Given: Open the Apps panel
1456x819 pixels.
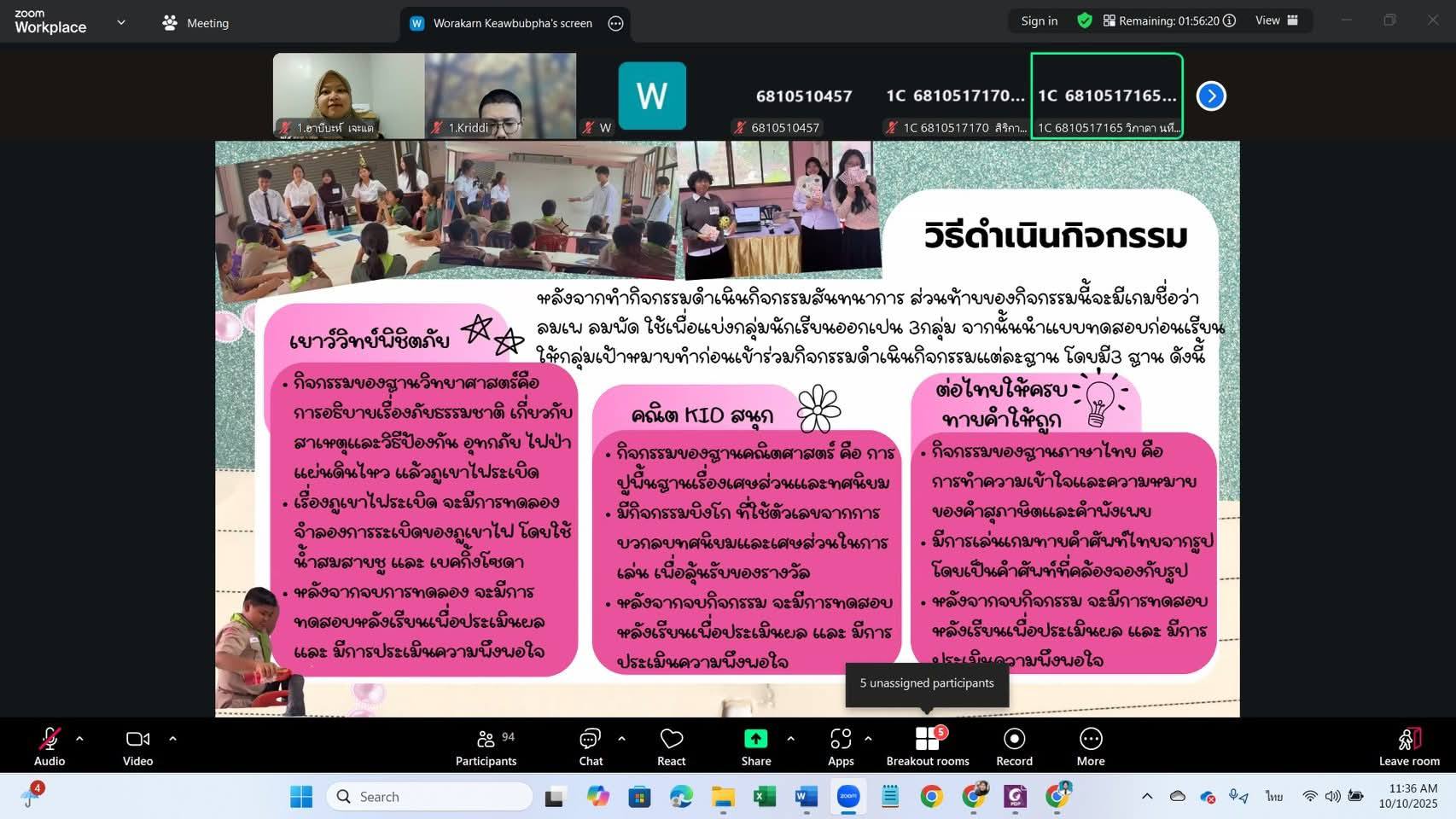Looking at the screenshot, I should (x=840, y=746).
